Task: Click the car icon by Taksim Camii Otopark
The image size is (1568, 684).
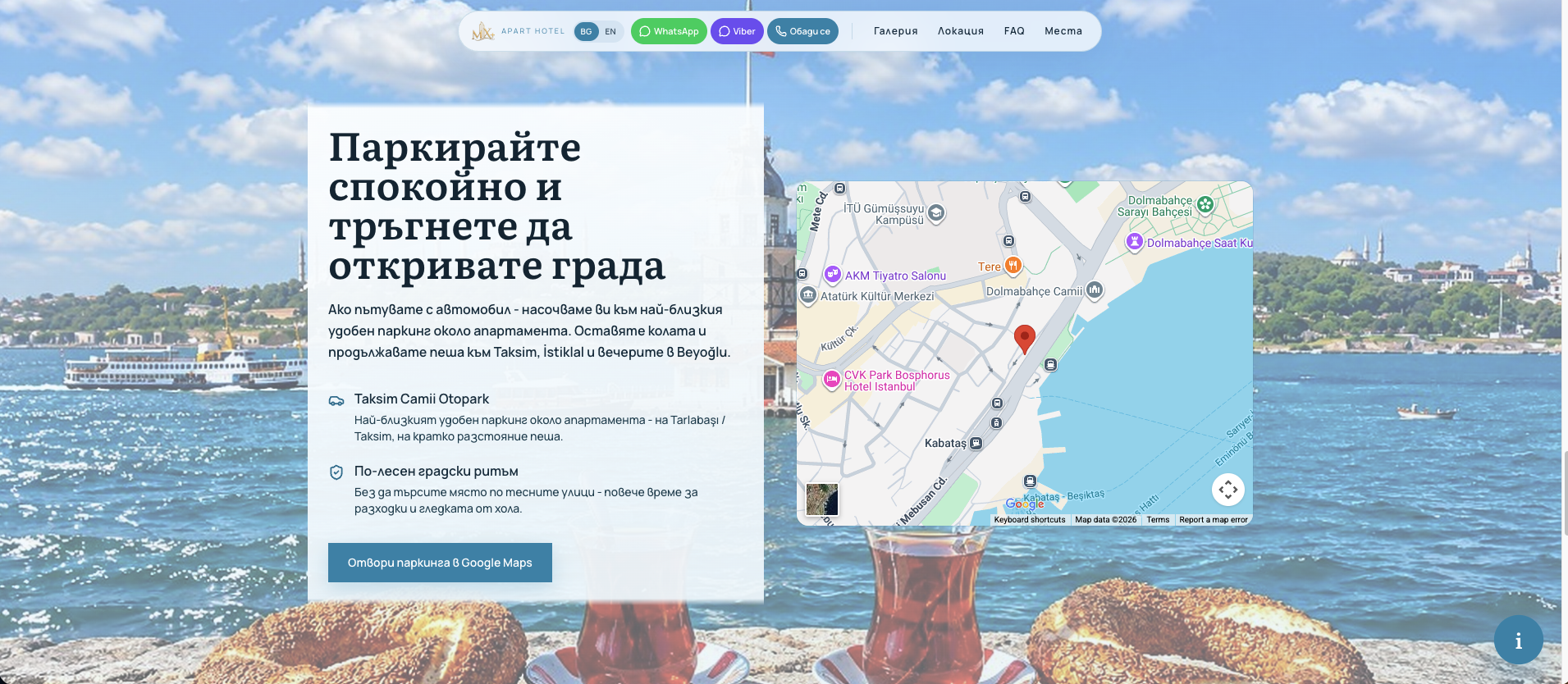Action: click(336, 400)
